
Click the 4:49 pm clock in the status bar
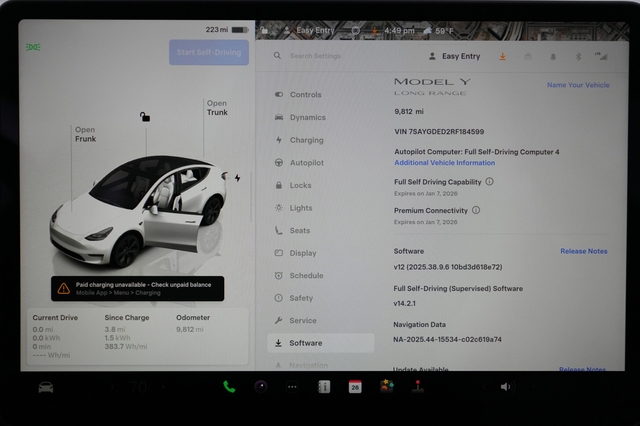click(399, 31)
